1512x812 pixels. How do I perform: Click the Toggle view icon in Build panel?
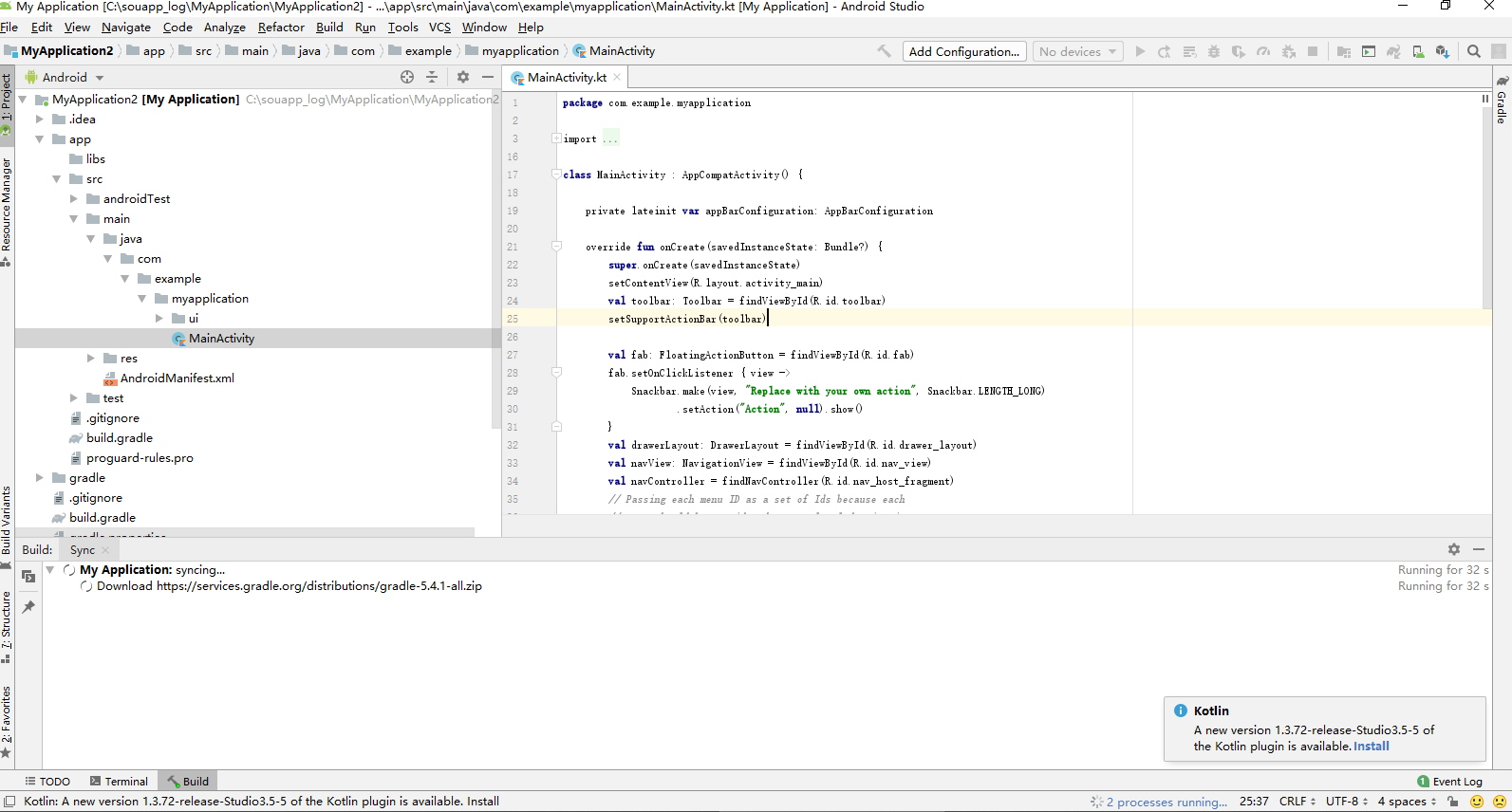tap(28, 576)
